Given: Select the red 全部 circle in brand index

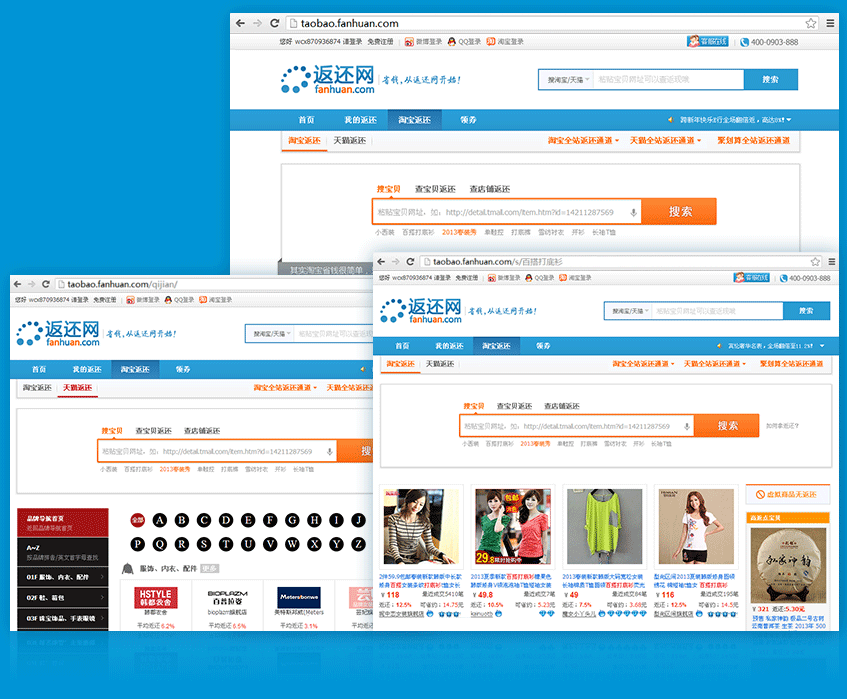Looking at the screenshot, I should [138, 520].
